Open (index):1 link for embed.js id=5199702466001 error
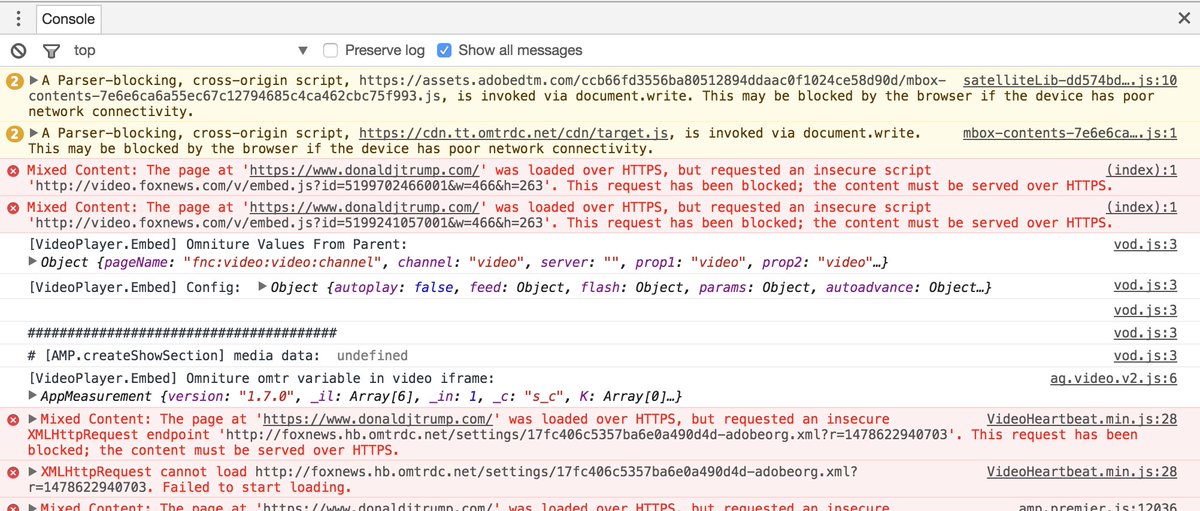 (x=1142, y=171)
